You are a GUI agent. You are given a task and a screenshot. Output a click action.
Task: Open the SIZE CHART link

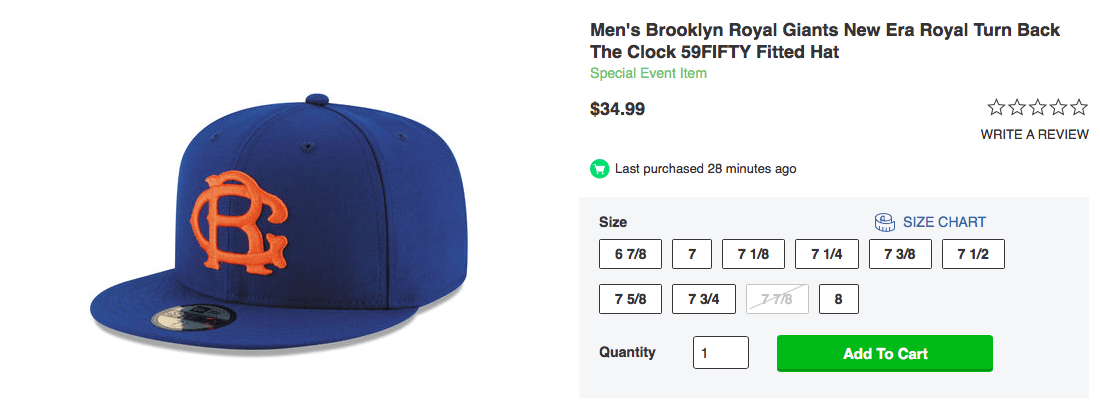coord(944,222)
